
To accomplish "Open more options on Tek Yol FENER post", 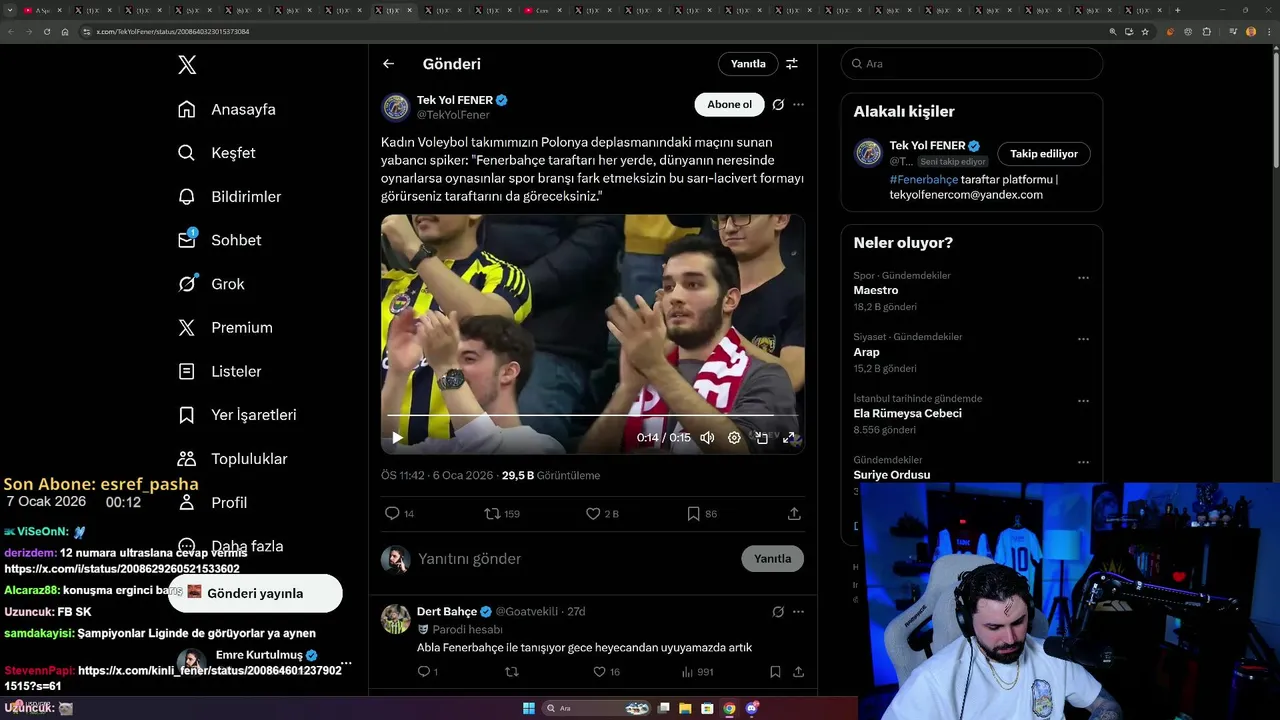I will pos(798,104).
